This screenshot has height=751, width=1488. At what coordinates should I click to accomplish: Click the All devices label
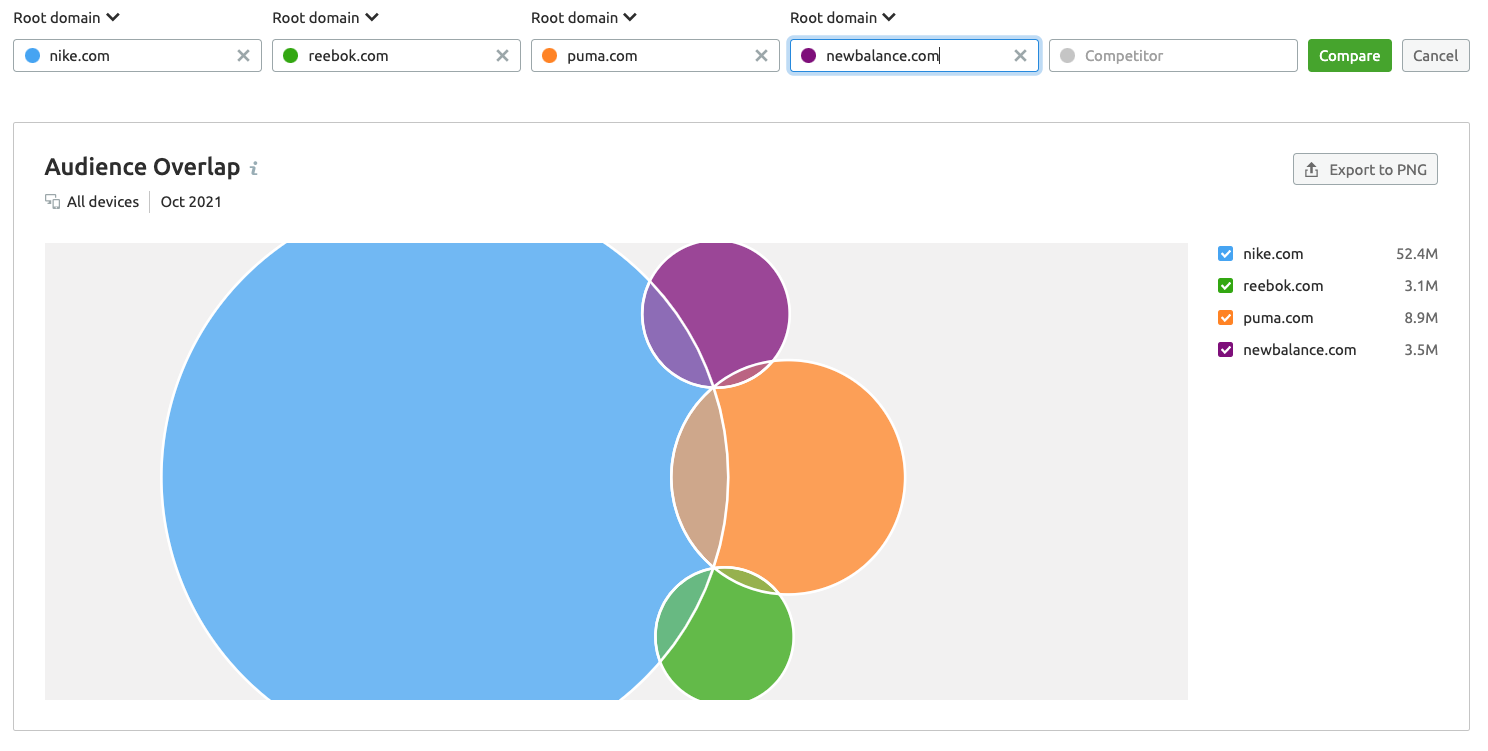click(103, 202)
